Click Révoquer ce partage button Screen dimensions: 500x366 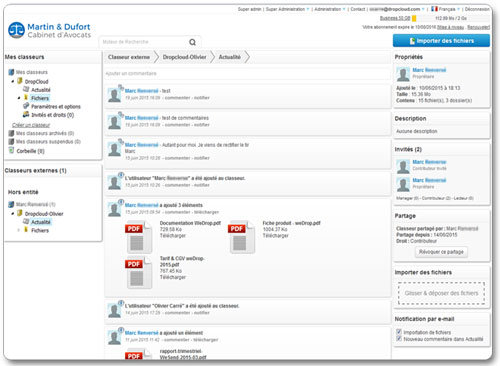tap(441, 252)
